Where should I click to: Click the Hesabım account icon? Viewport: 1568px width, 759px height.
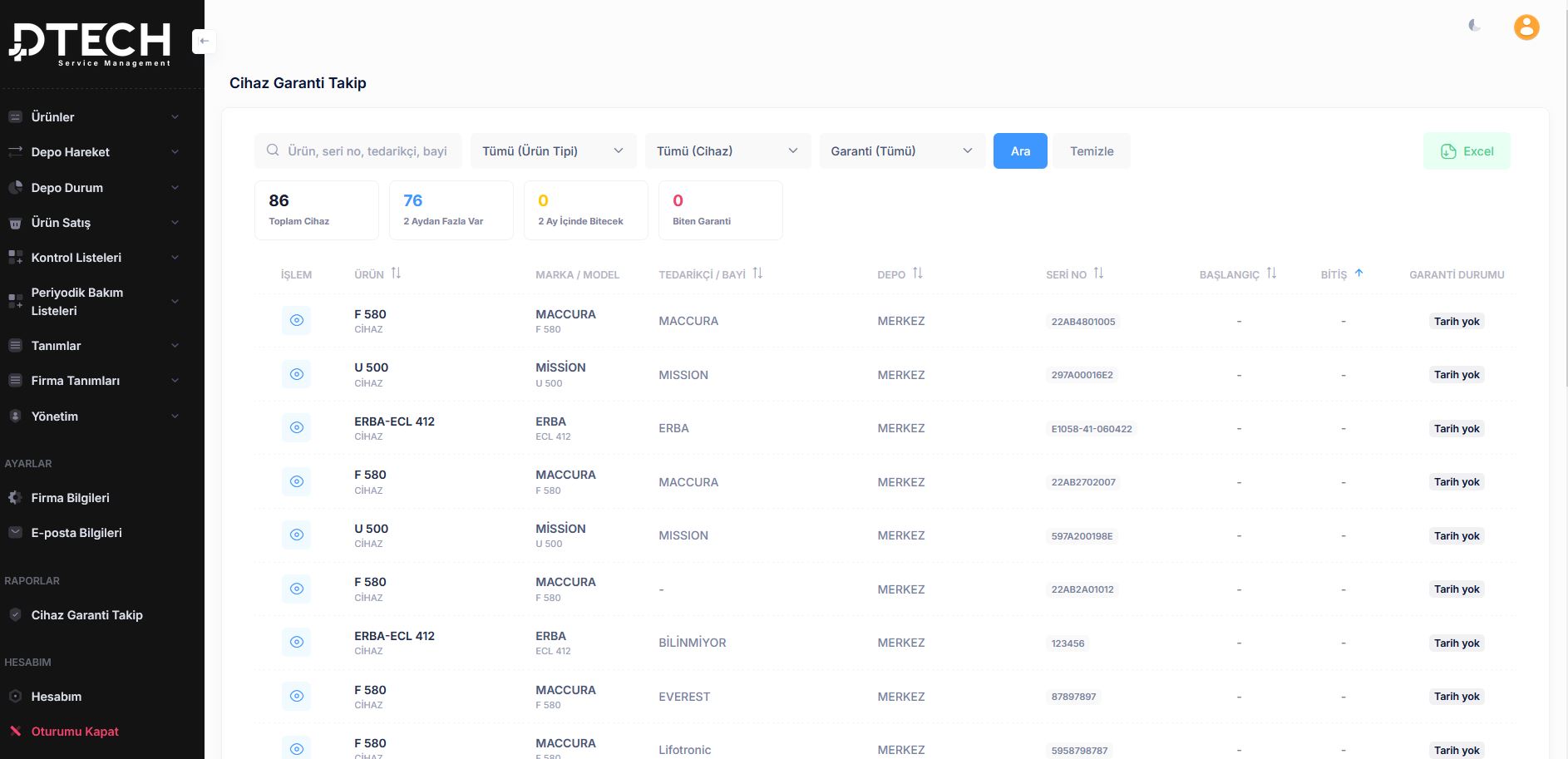click(x=15, y=697)
